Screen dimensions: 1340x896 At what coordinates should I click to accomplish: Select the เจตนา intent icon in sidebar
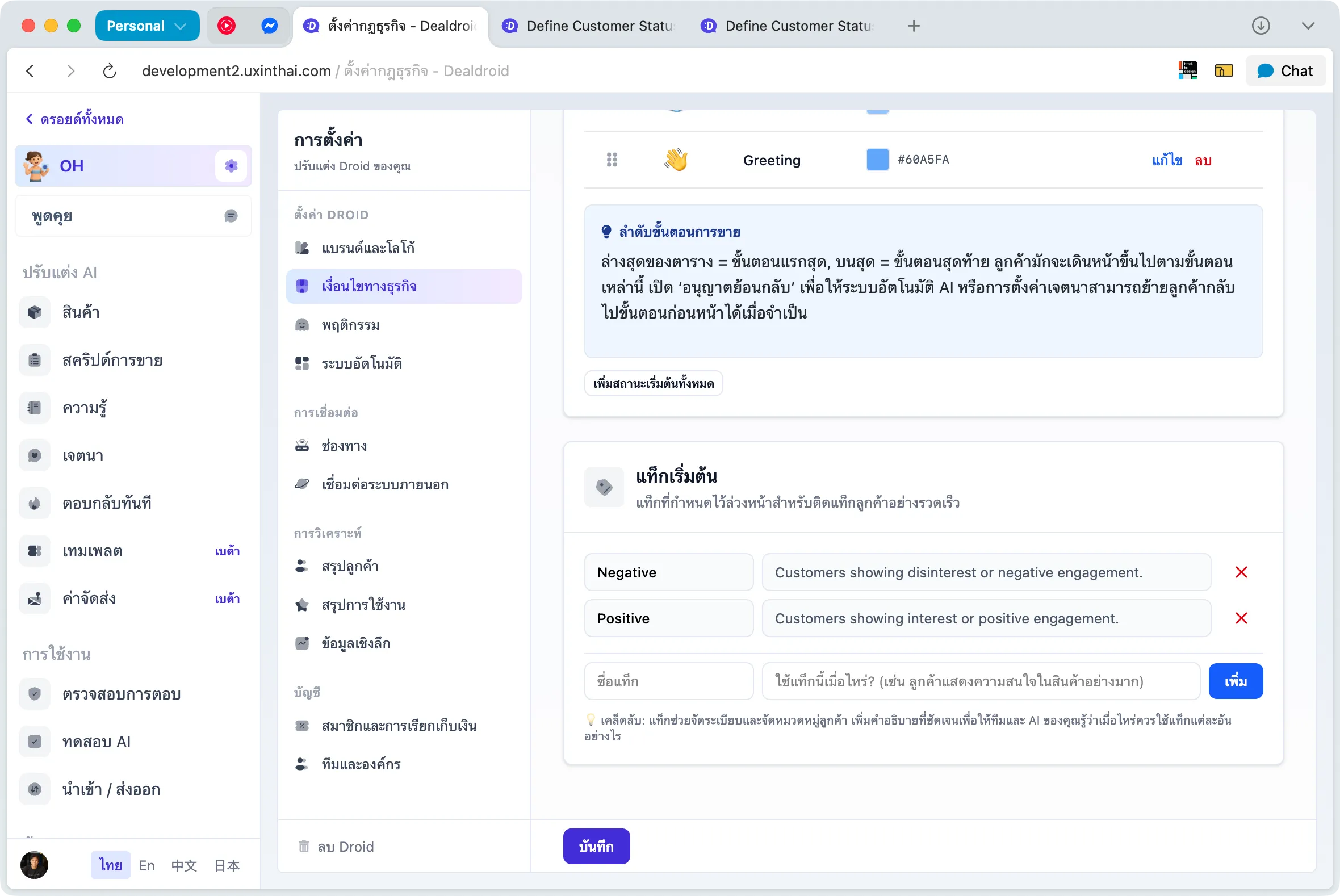34,455
